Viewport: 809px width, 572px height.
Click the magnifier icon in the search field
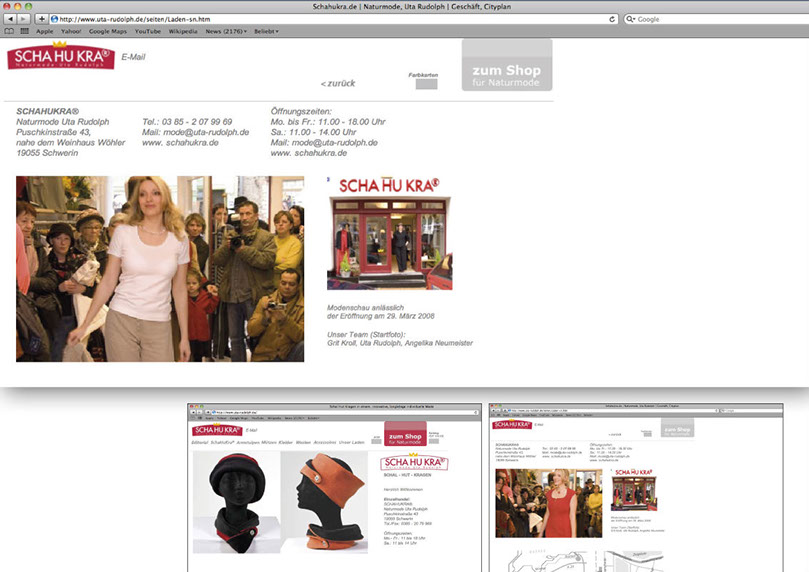(x=631, y=19)
